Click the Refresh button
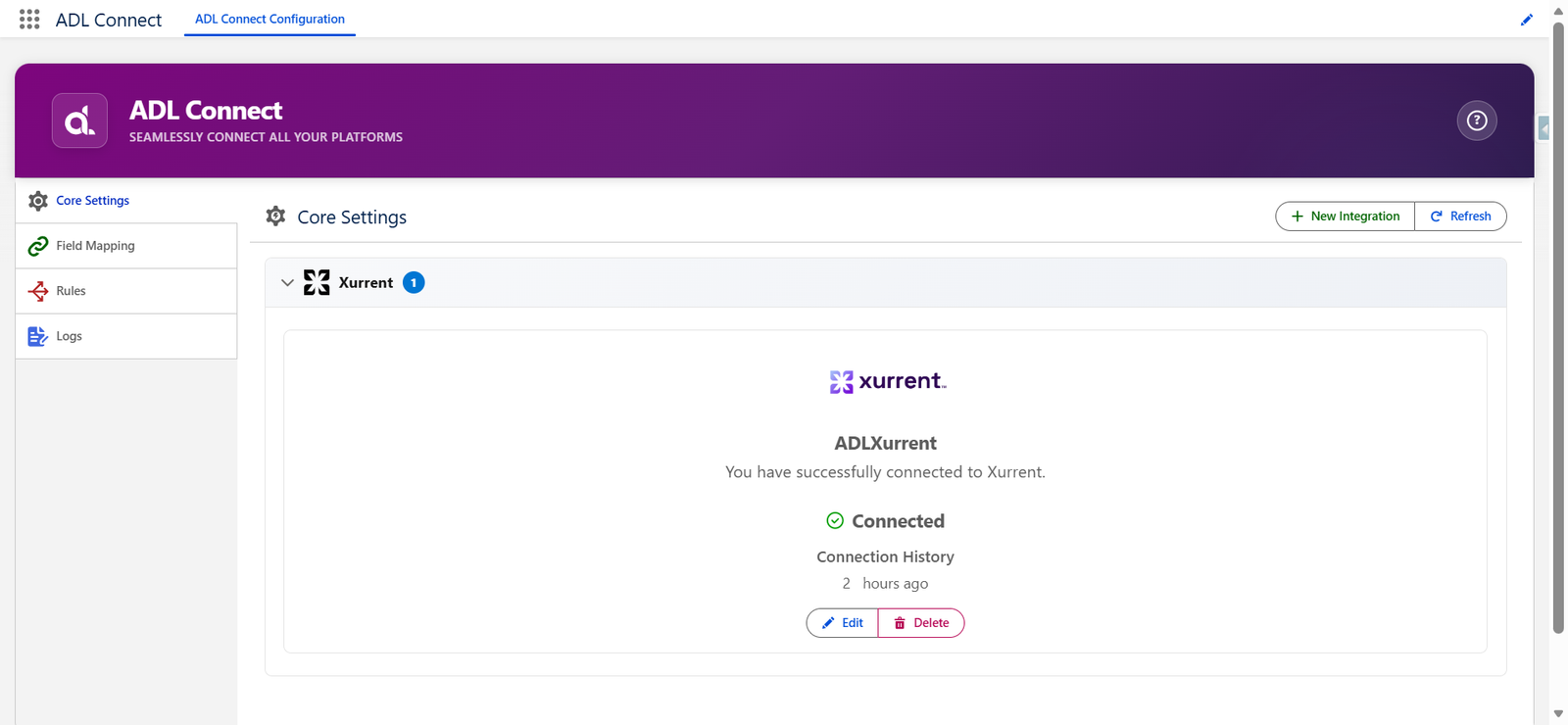 [1461, 217]
